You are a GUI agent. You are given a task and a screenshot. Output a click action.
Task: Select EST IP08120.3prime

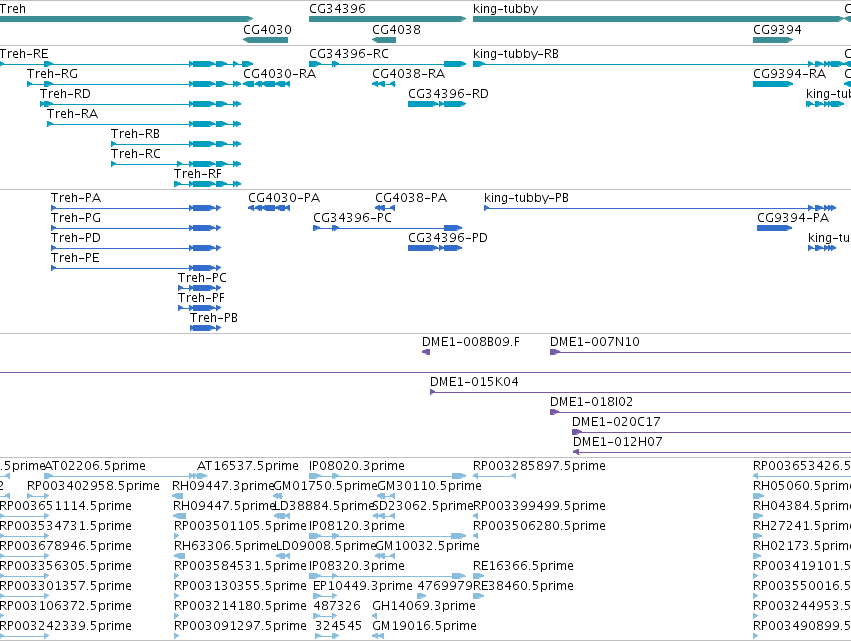tap(357, 526)
